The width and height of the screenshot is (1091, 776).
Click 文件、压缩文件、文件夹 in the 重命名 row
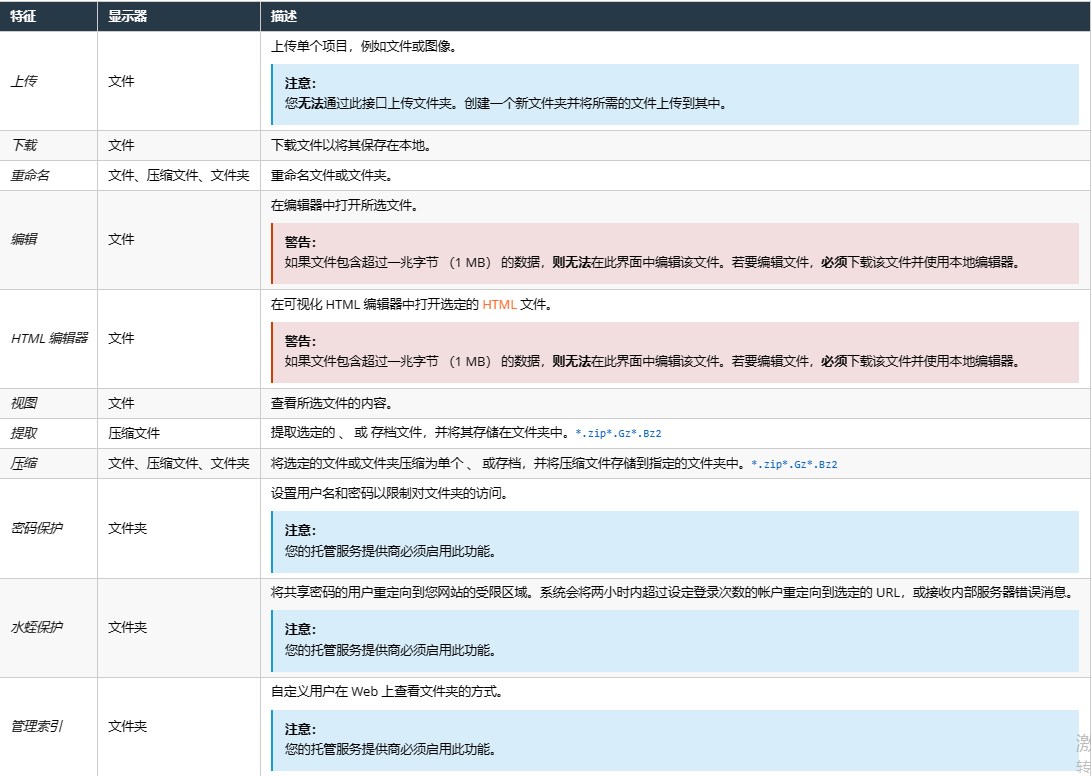coord(179,175)
